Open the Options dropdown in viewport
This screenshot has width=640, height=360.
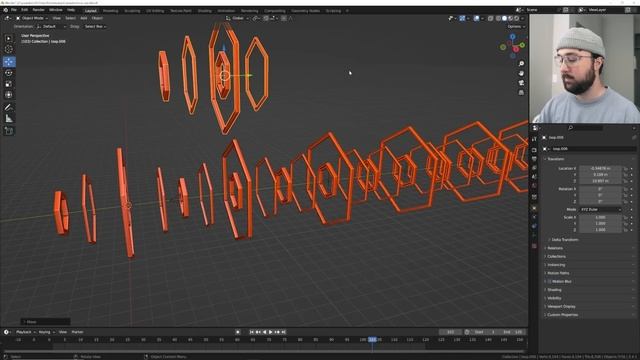tap(516, 27)
